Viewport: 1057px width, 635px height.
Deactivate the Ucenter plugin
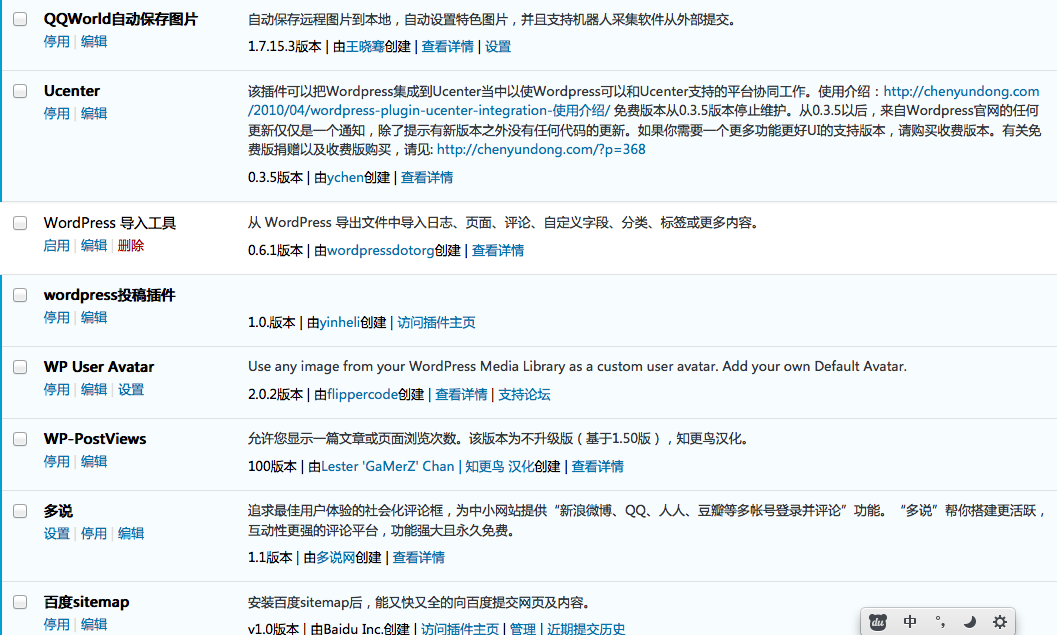[57, 113]
